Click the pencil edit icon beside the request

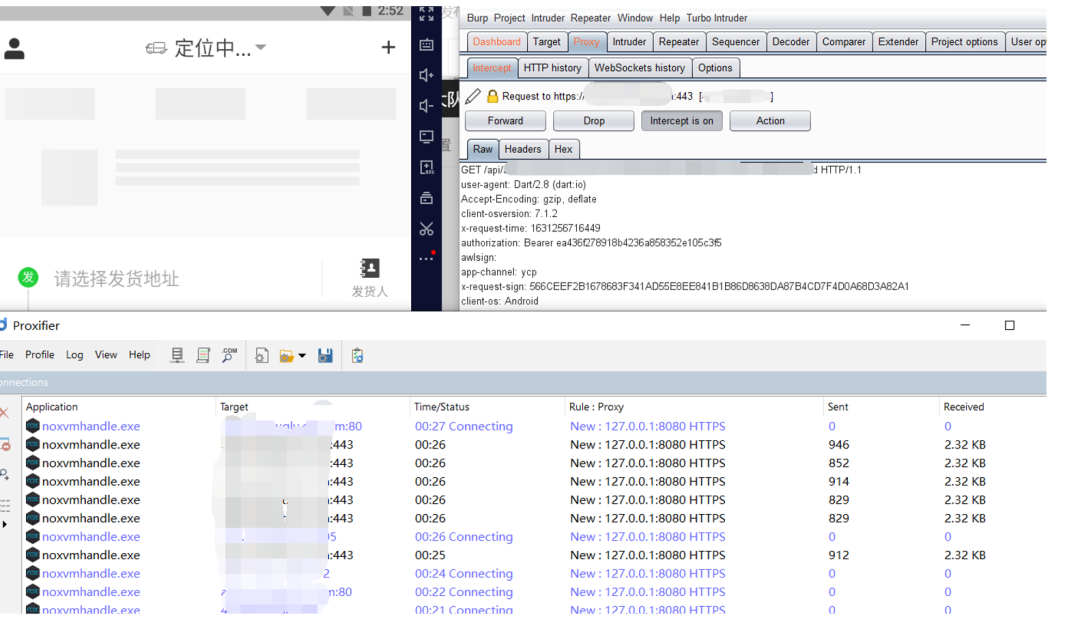tap(473, 96)
